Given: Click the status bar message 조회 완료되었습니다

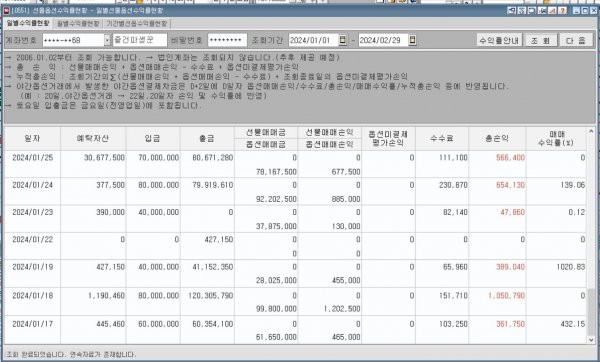Looking at the screenshot, I should pyautogui.click(x=36, y=355).
